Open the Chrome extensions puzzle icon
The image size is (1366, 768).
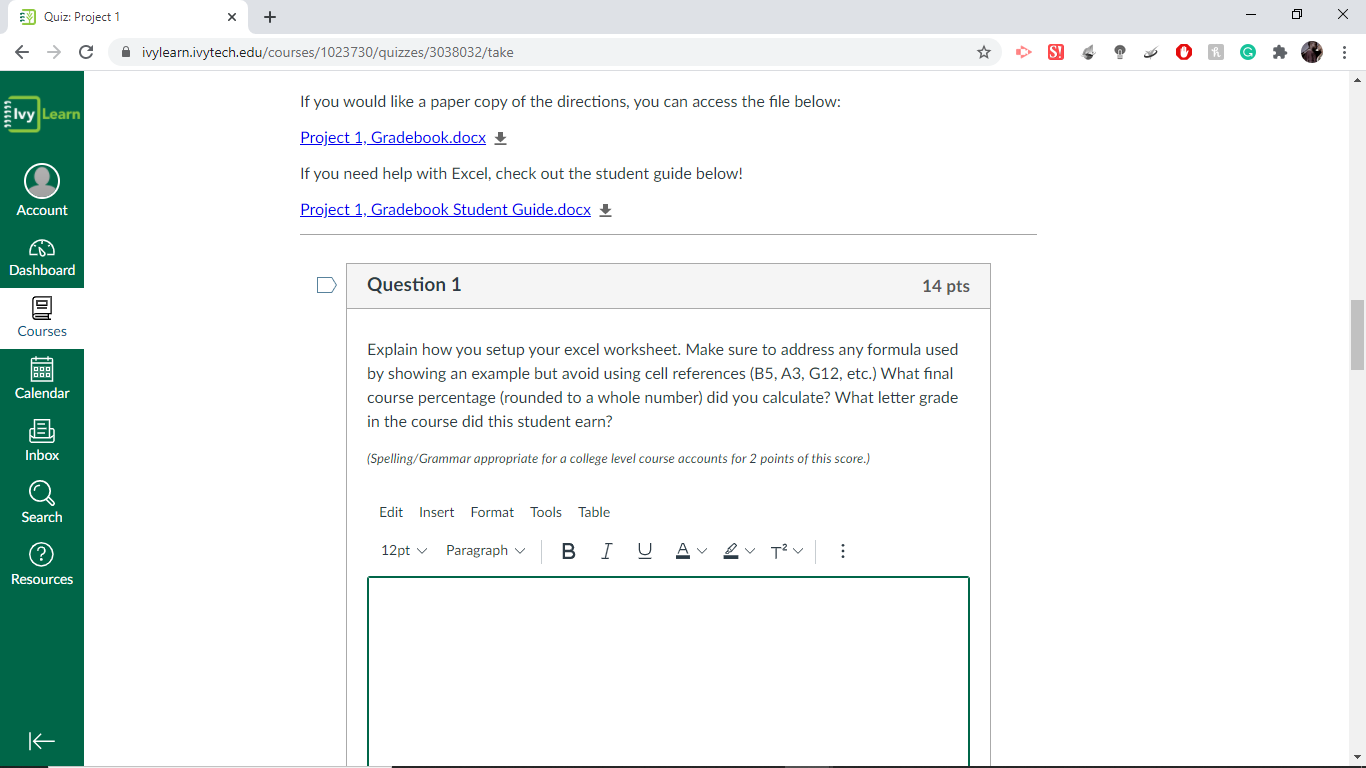click(1279, 52)
